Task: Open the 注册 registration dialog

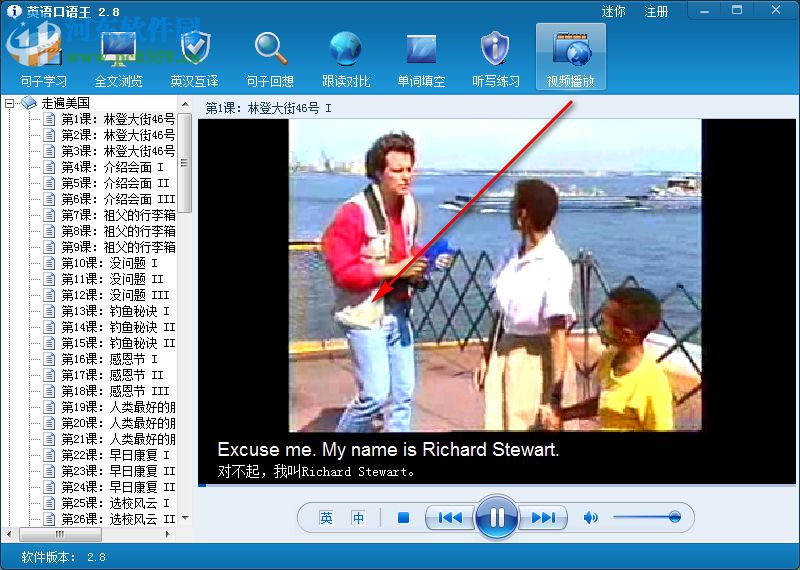Action: (656, 11)
